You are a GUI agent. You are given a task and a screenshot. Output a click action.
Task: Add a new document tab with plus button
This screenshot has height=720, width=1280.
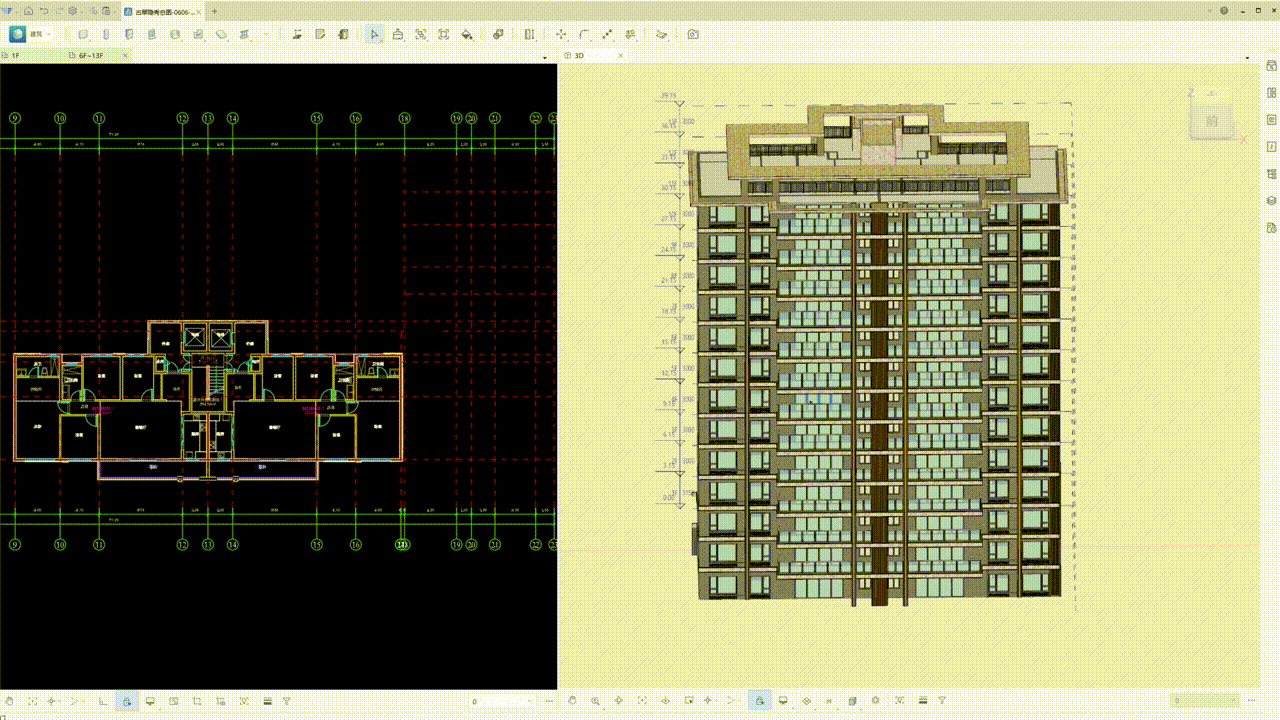[214, 11]
